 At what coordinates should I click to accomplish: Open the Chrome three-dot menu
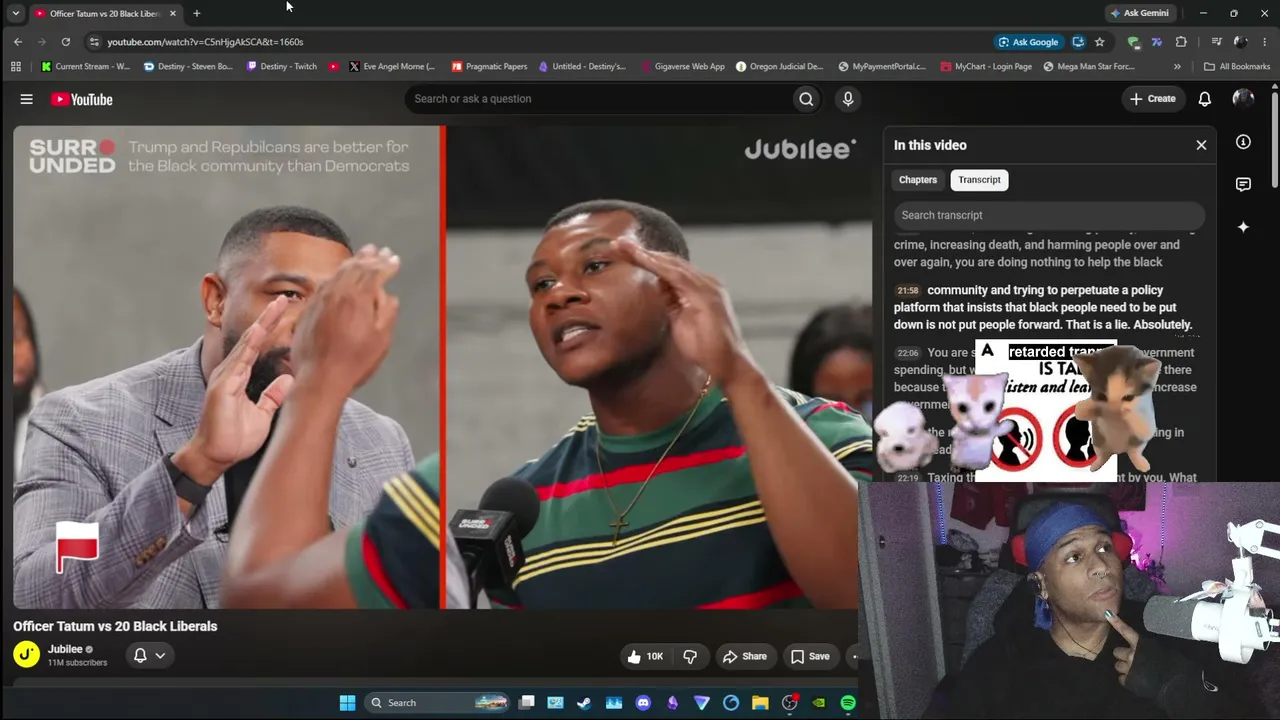point(1265,42)
